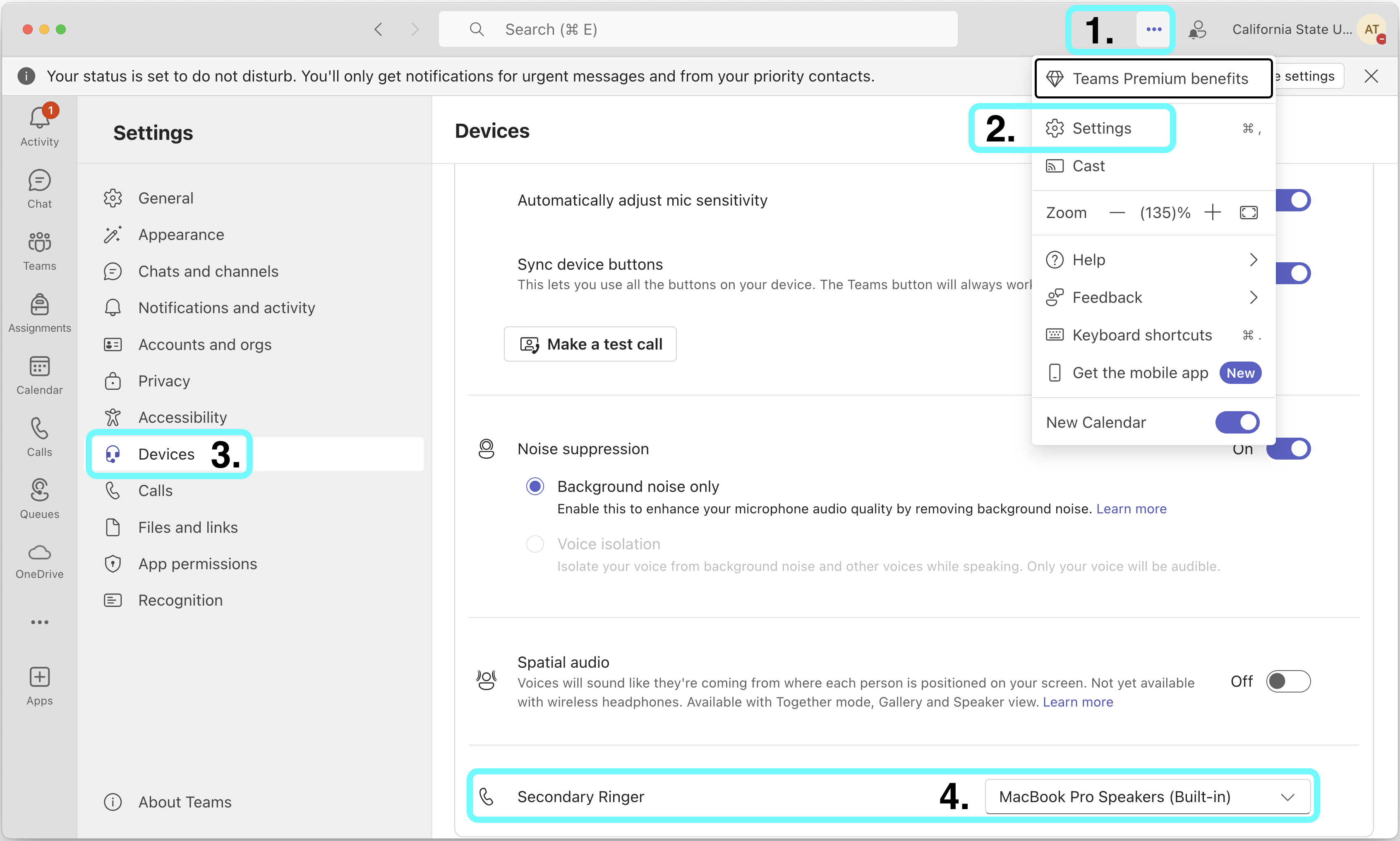Viewport: 1400px width, 841px height.
Task: Click inside the Search field
Action: coord(697,29)
